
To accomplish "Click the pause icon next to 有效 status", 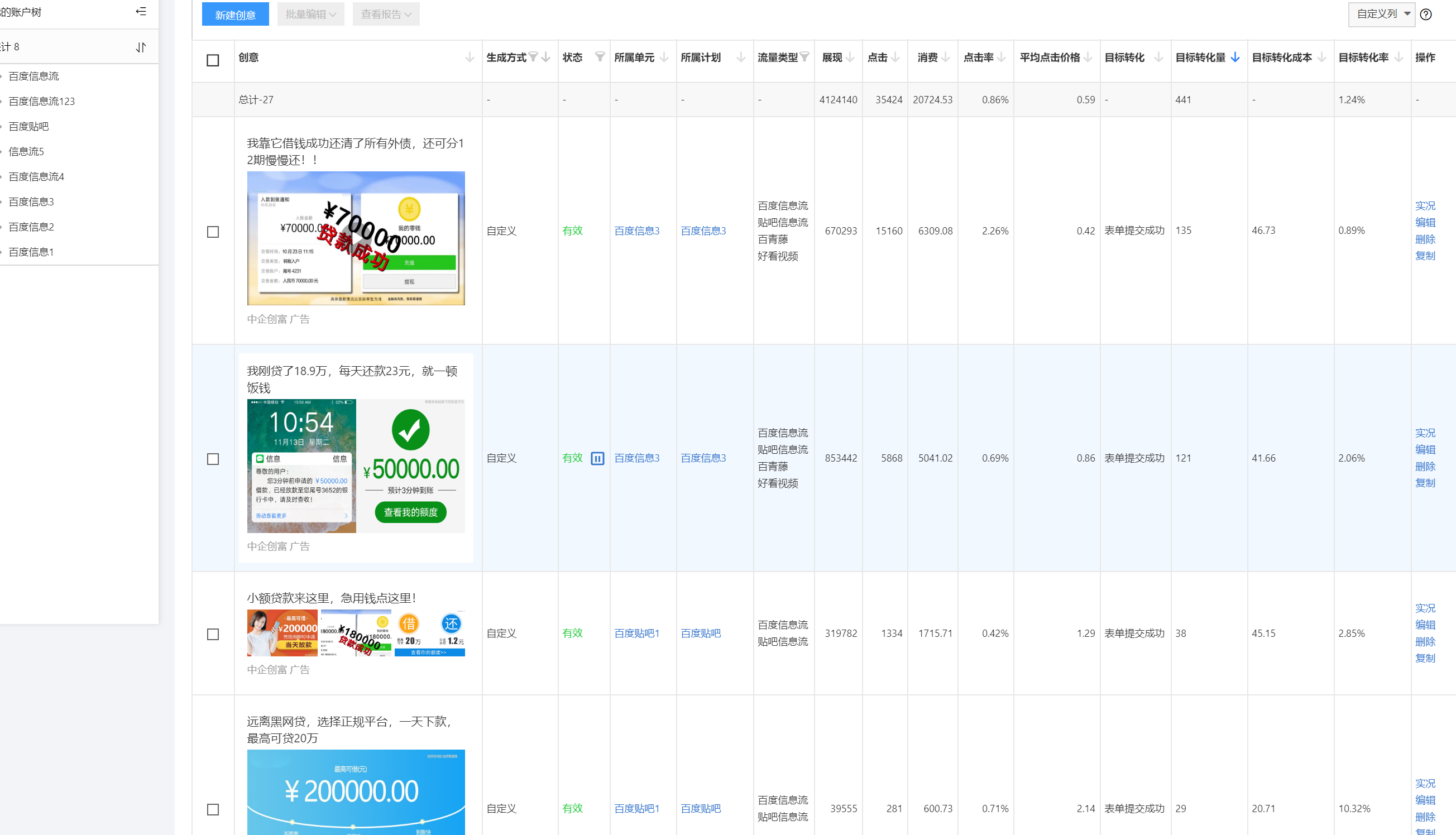I will (x=597, y=458).
